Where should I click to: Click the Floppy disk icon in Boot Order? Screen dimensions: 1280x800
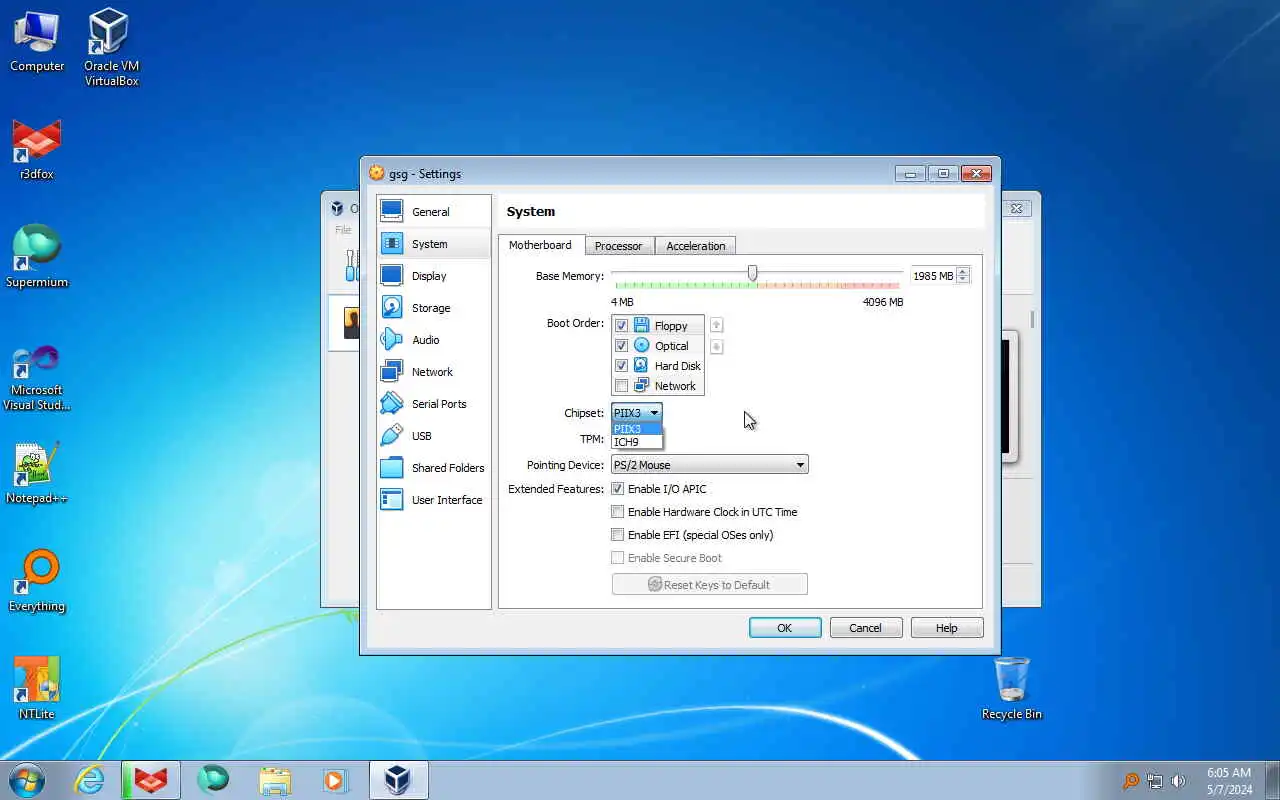642,325
